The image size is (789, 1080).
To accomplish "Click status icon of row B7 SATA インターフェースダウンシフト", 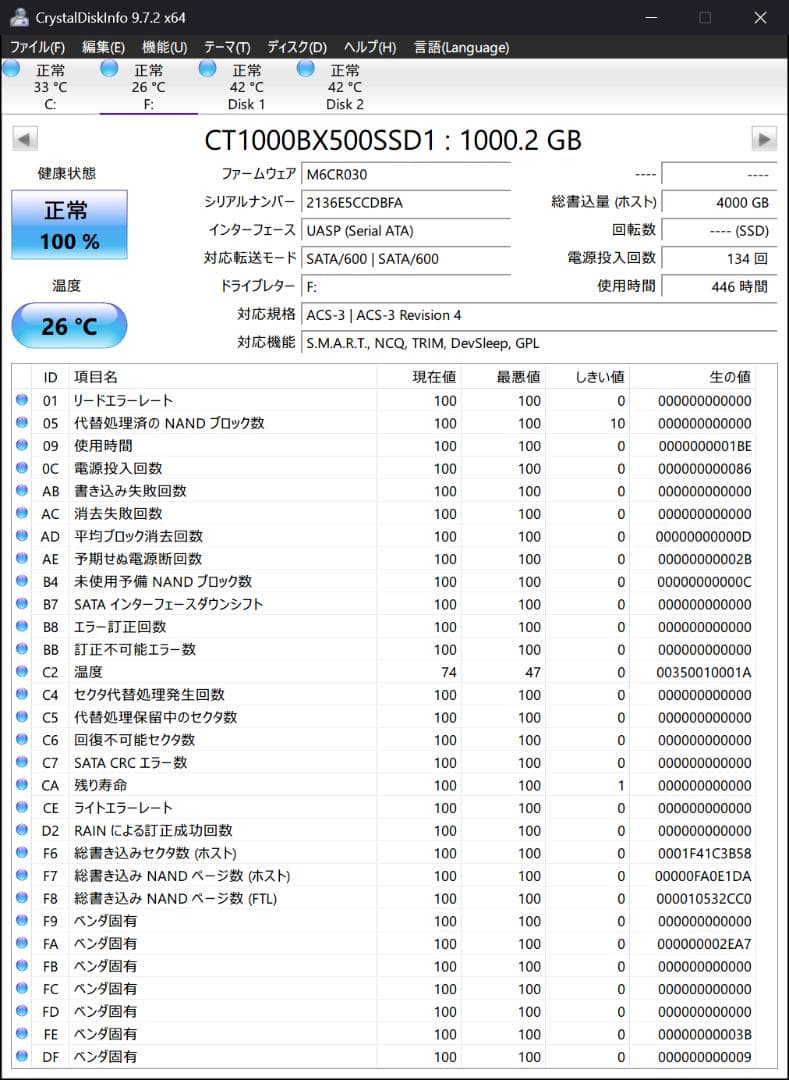I will 22,603.
